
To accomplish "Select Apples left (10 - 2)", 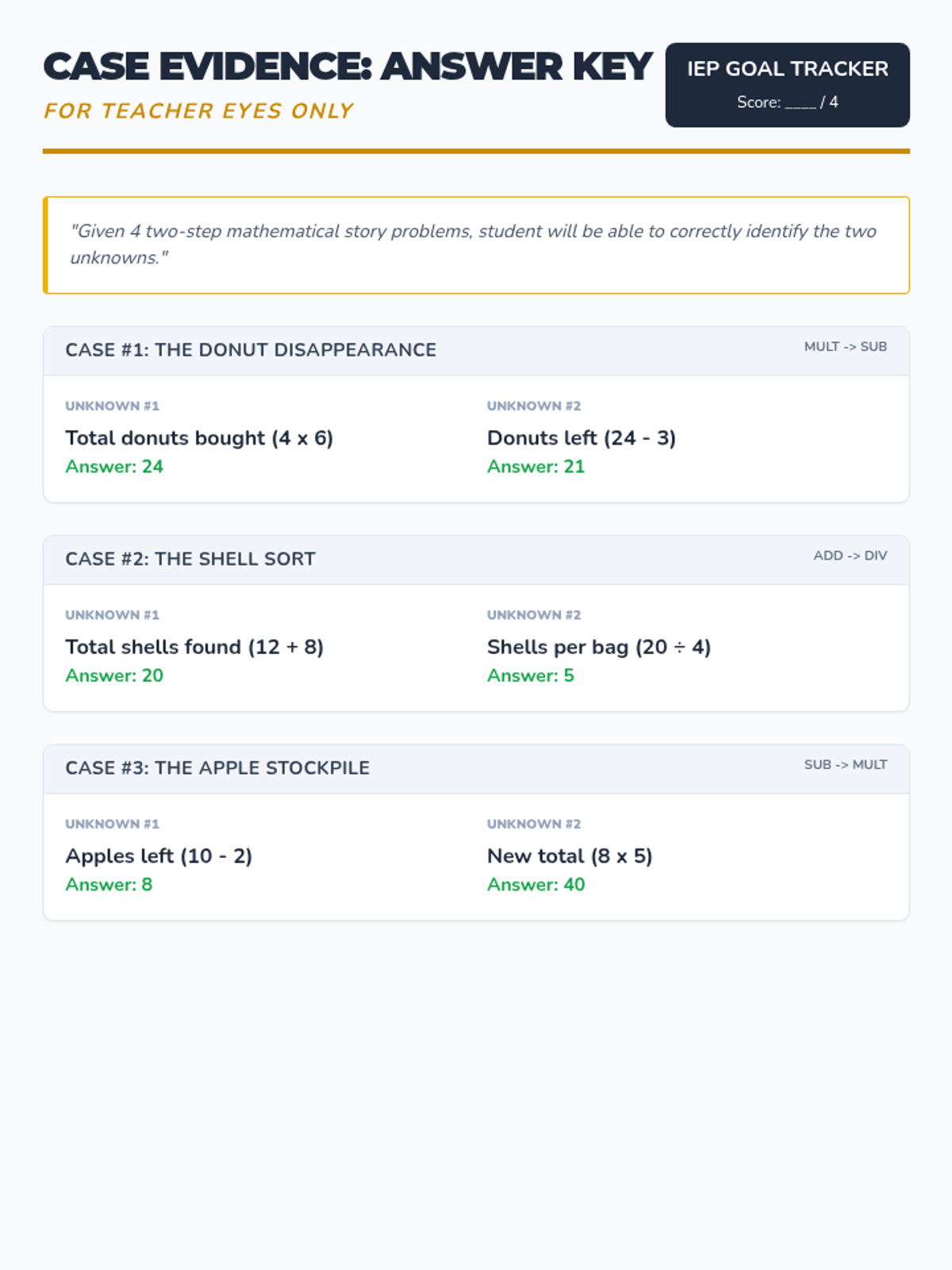I will pos(159,856).
